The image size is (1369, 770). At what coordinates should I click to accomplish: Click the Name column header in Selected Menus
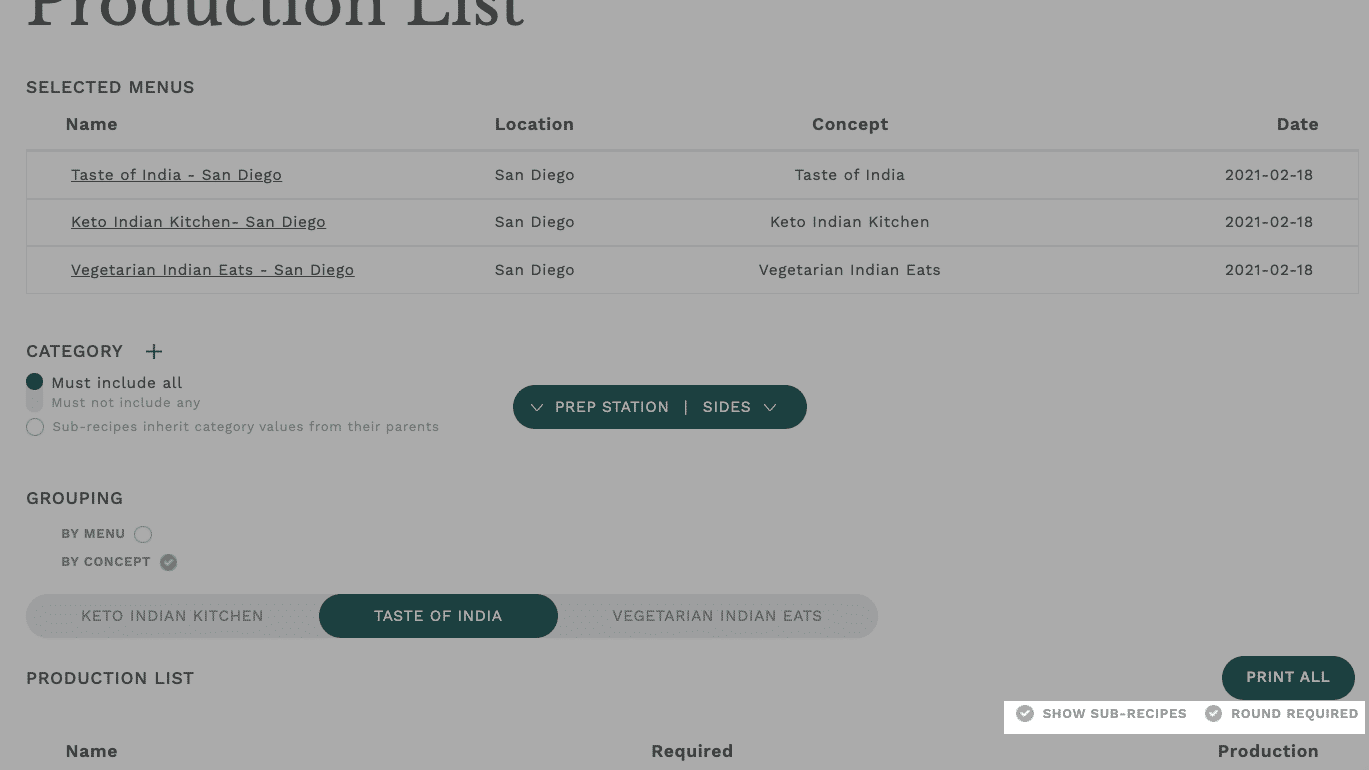coord(91,124)
